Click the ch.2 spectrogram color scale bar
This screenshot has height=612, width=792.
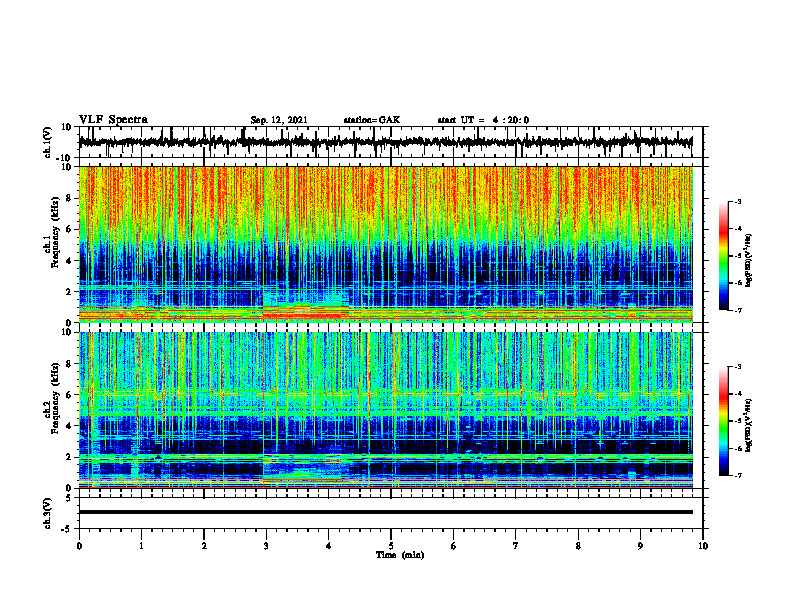coord(723,421)
